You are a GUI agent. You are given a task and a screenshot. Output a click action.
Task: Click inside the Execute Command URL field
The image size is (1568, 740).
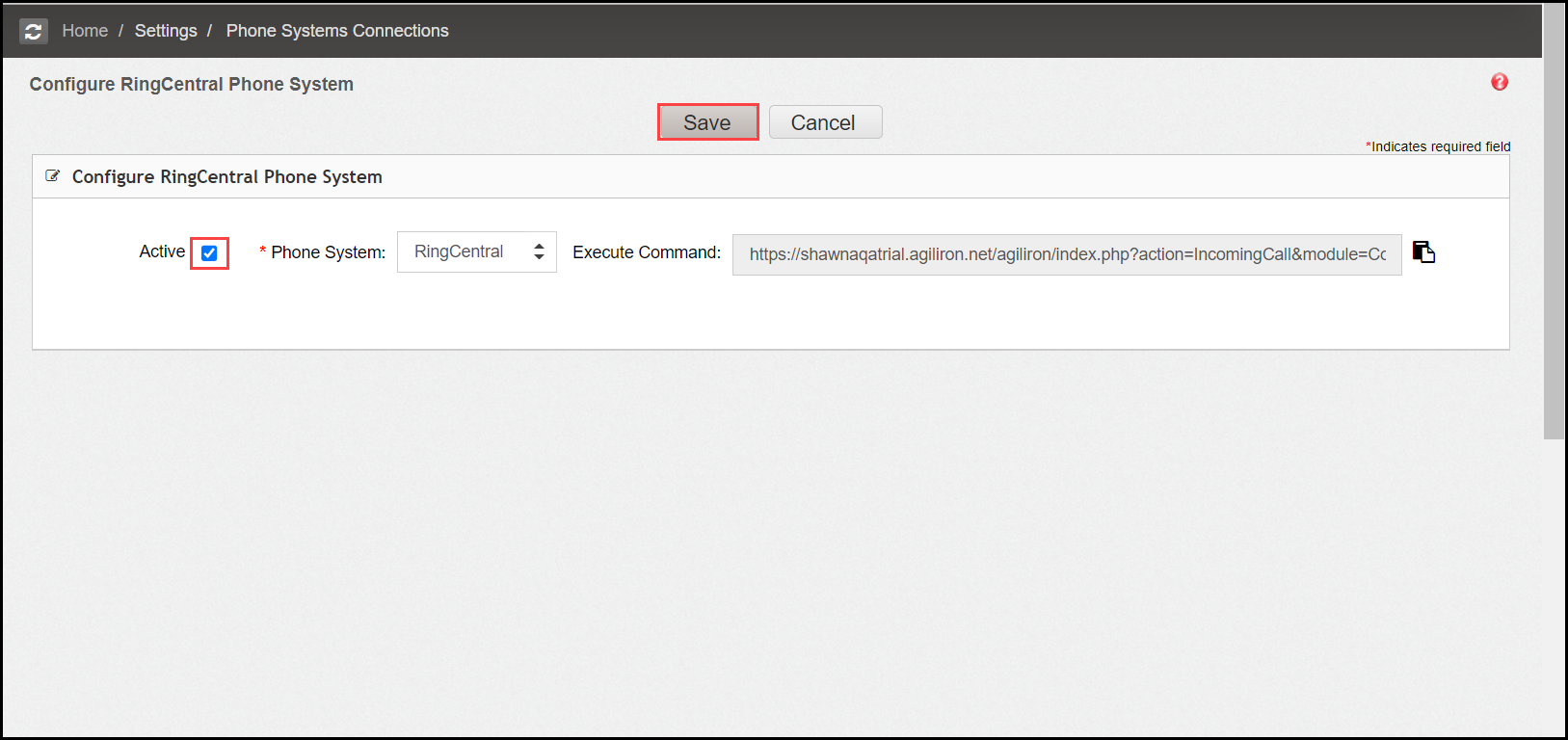pos(1067,254)
